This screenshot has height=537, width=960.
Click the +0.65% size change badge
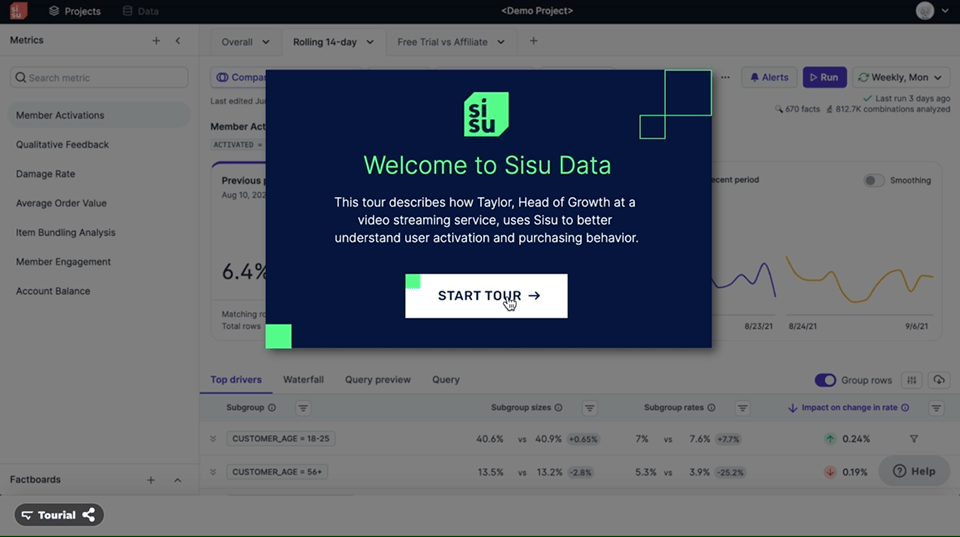[x=583, y=439]
